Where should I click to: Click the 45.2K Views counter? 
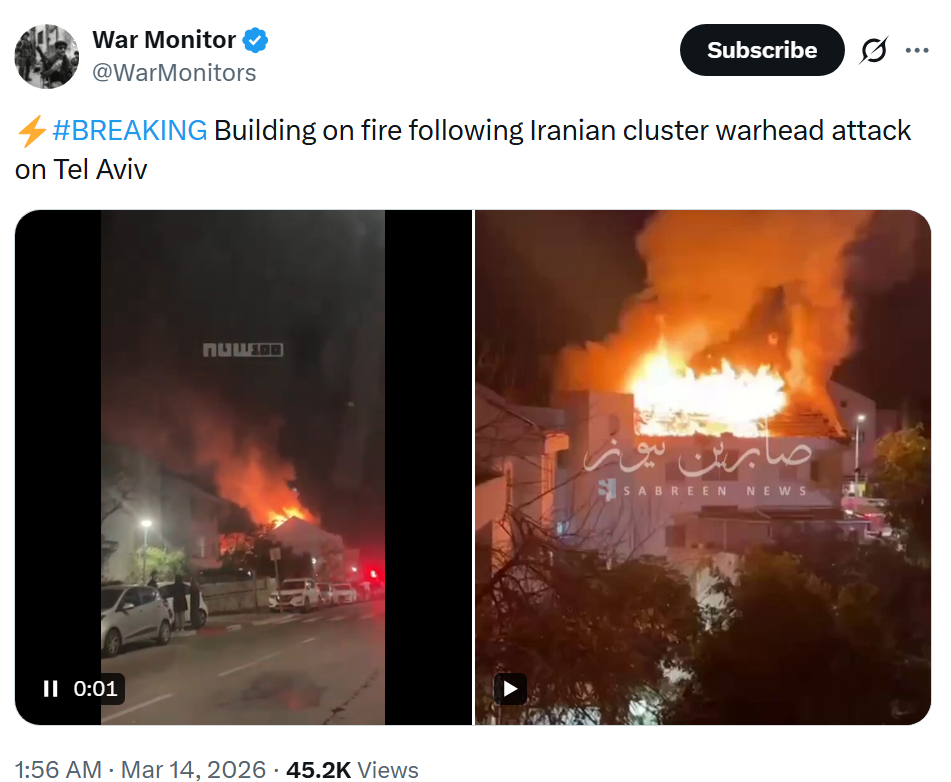click(x=352, y=770)
